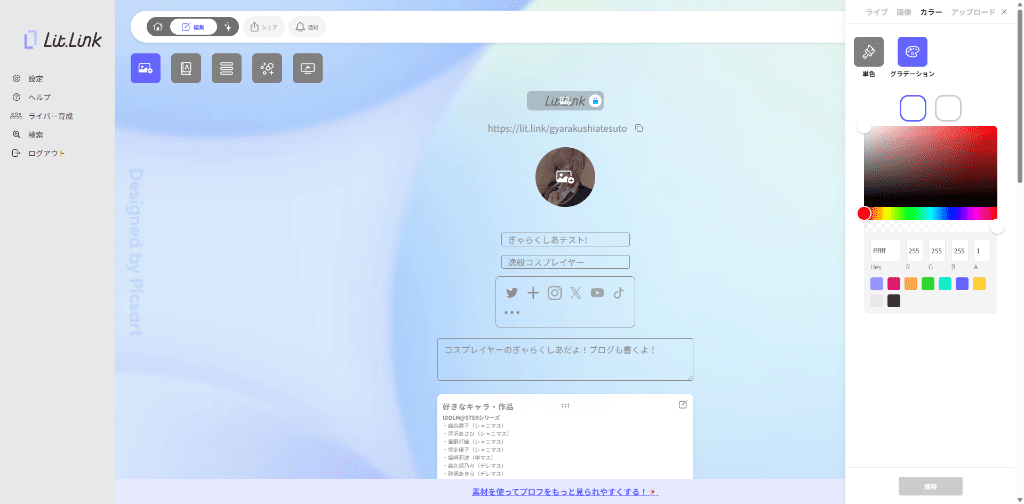Select the 単色 solid color mode

click(x=868, y=52)
